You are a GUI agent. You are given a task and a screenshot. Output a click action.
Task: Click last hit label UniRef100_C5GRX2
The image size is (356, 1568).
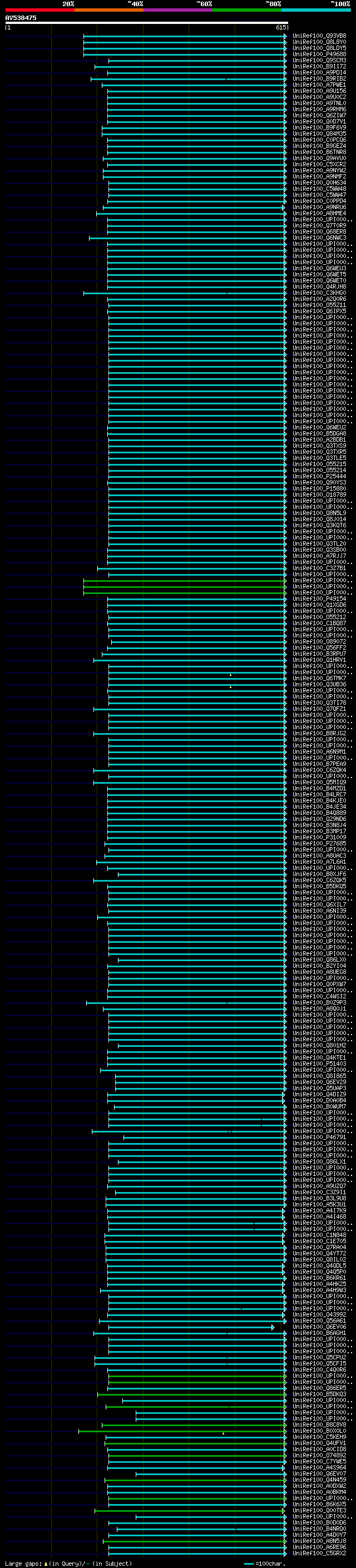(319, 1553)
